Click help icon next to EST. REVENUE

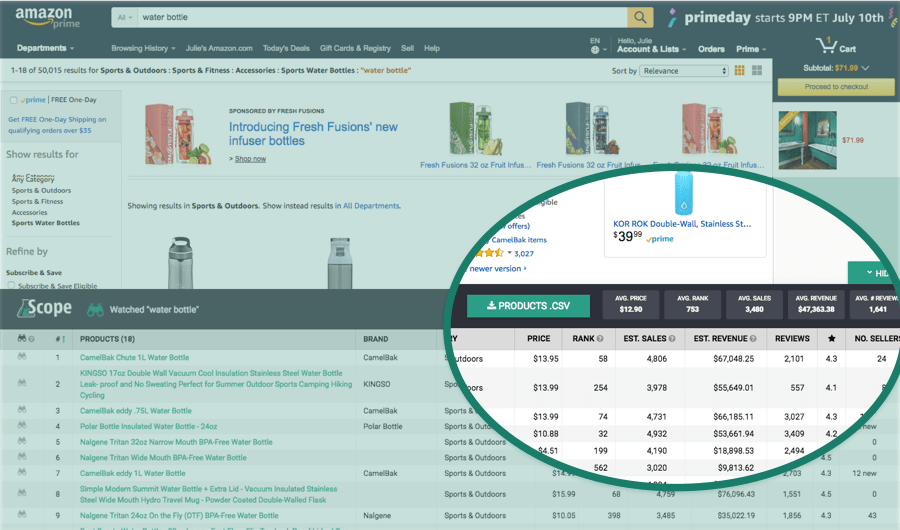pos(752,339)
